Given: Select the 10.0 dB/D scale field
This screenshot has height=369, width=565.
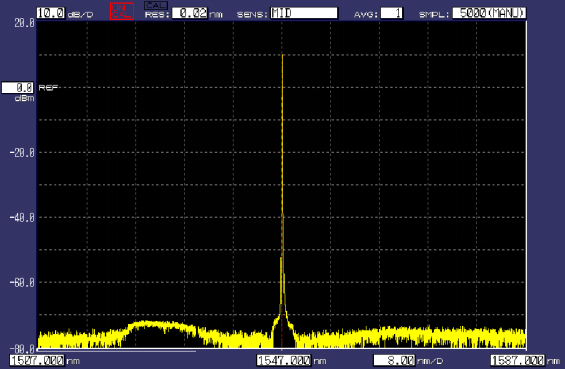Looking at the screenshot, I should pos(51,13).
